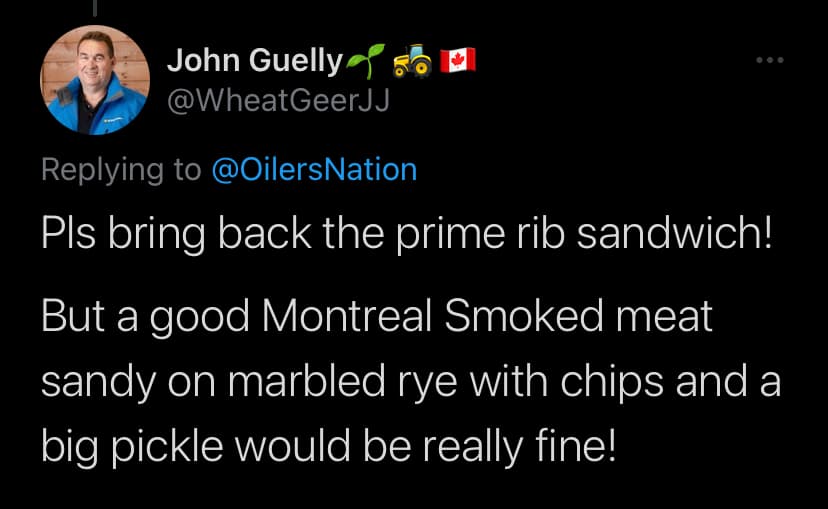This screenshot has width=828, height=509.
Task: Click John Guelly's profile picture
Action: [95, 80]
